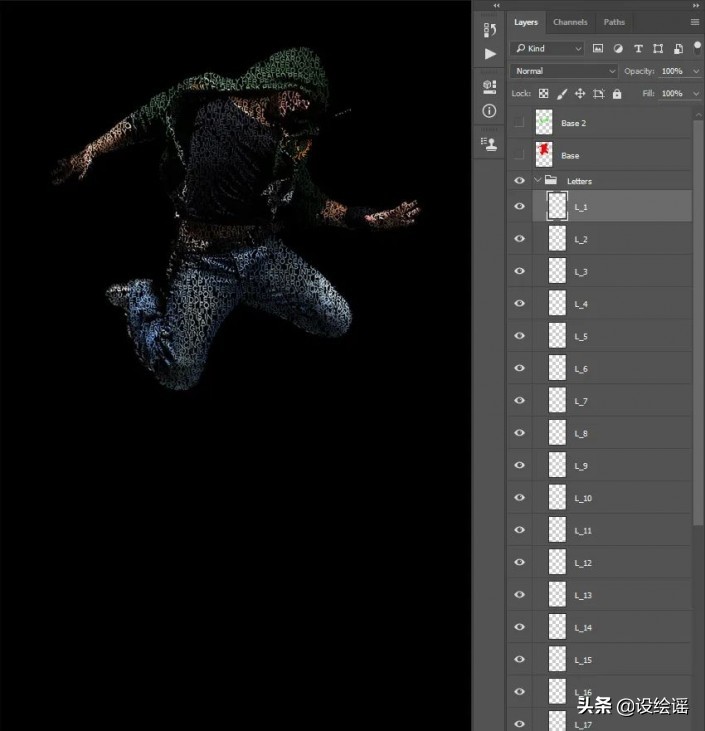The width and height of the screenshot is (705, 731).
Task: Filter layers by type (text) layers
Action: pos(638,48)
